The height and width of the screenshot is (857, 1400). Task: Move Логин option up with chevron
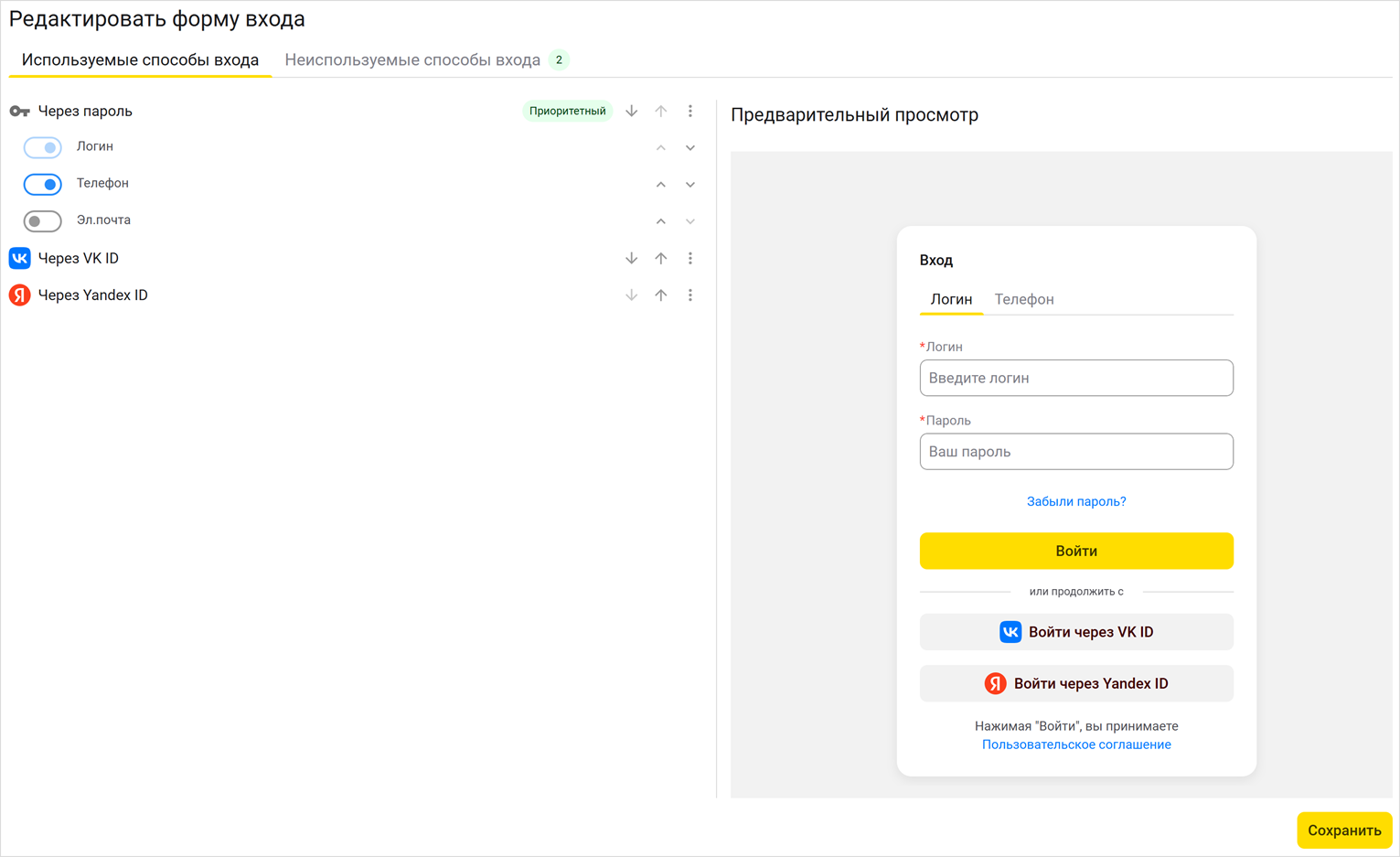[x=661, y=147]
